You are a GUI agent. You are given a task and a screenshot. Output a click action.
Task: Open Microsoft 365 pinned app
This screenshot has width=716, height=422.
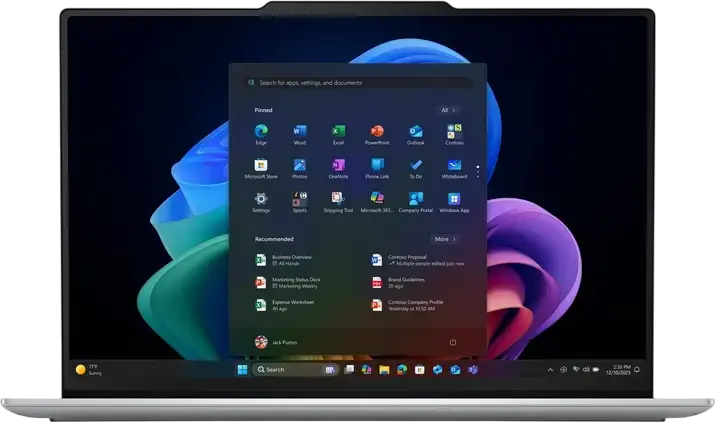pyautogui.click(x=377, y=202)
